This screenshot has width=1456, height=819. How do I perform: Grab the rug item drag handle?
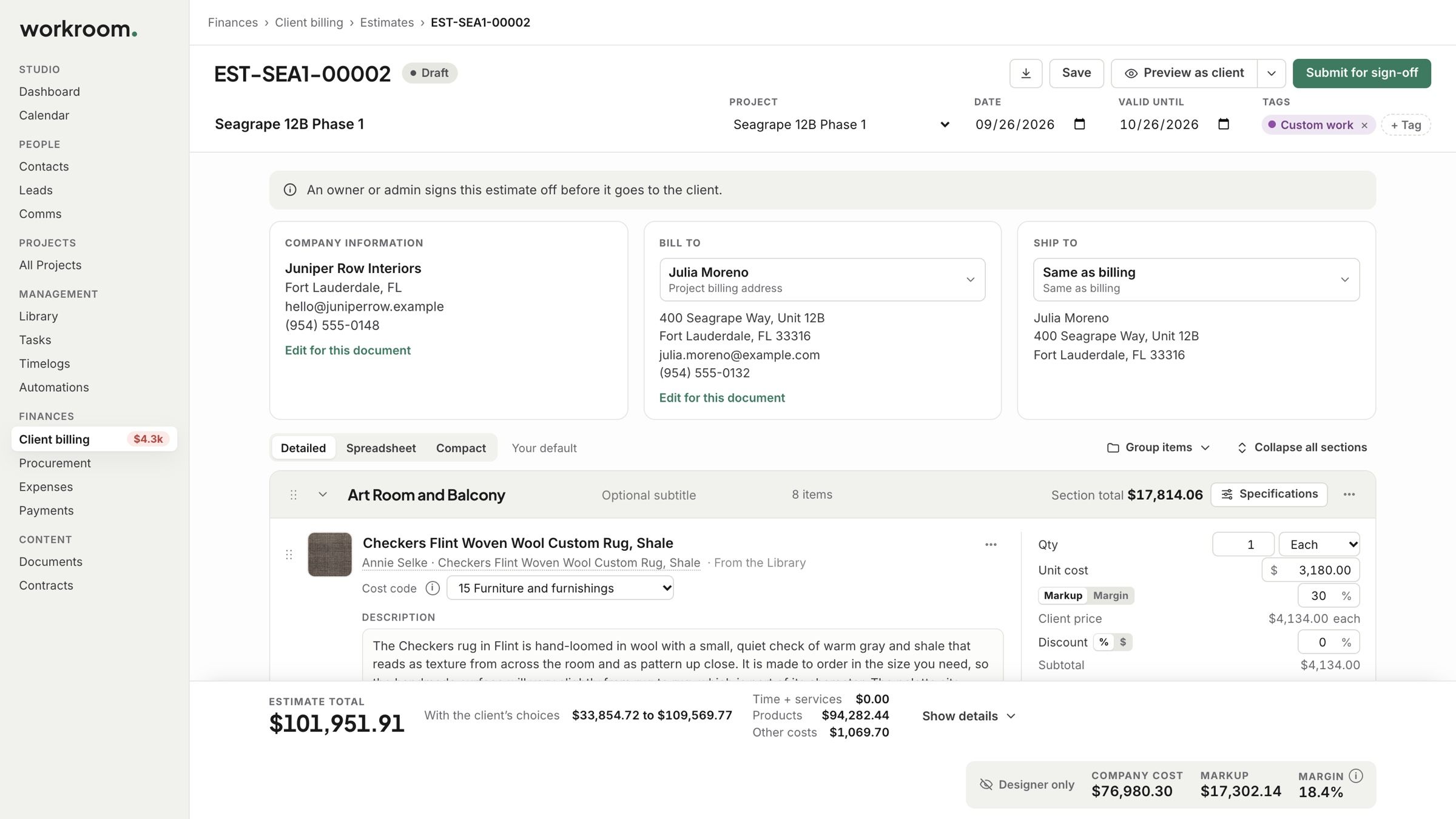click(289, 554)
